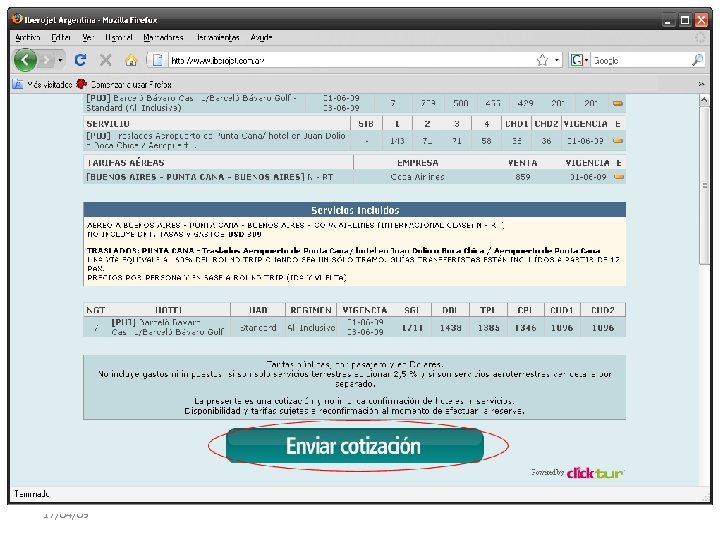Click the Terminado status bar text

(x=31, y=494)
